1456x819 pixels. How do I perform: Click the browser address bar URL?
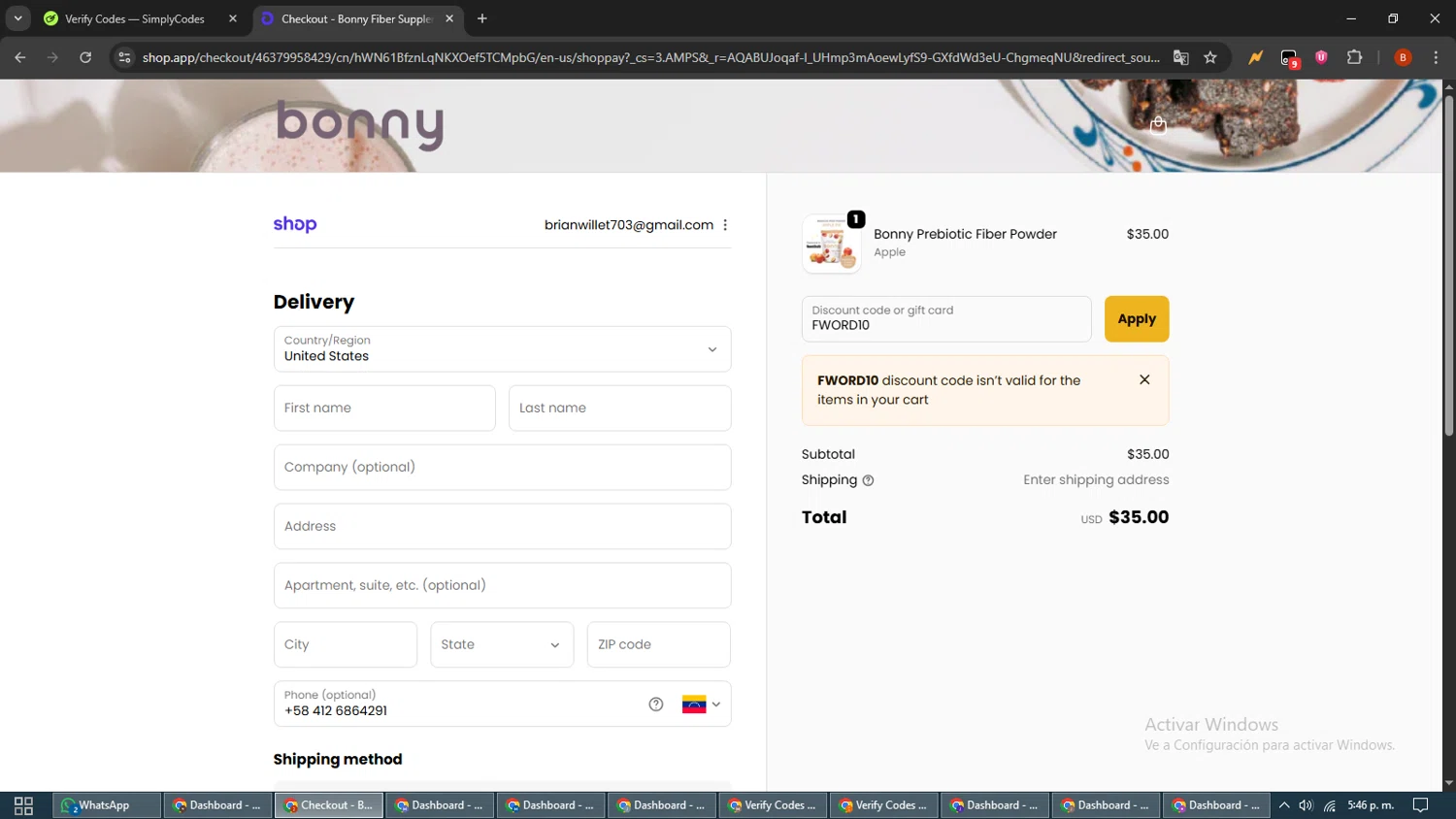tap(650, 57)
